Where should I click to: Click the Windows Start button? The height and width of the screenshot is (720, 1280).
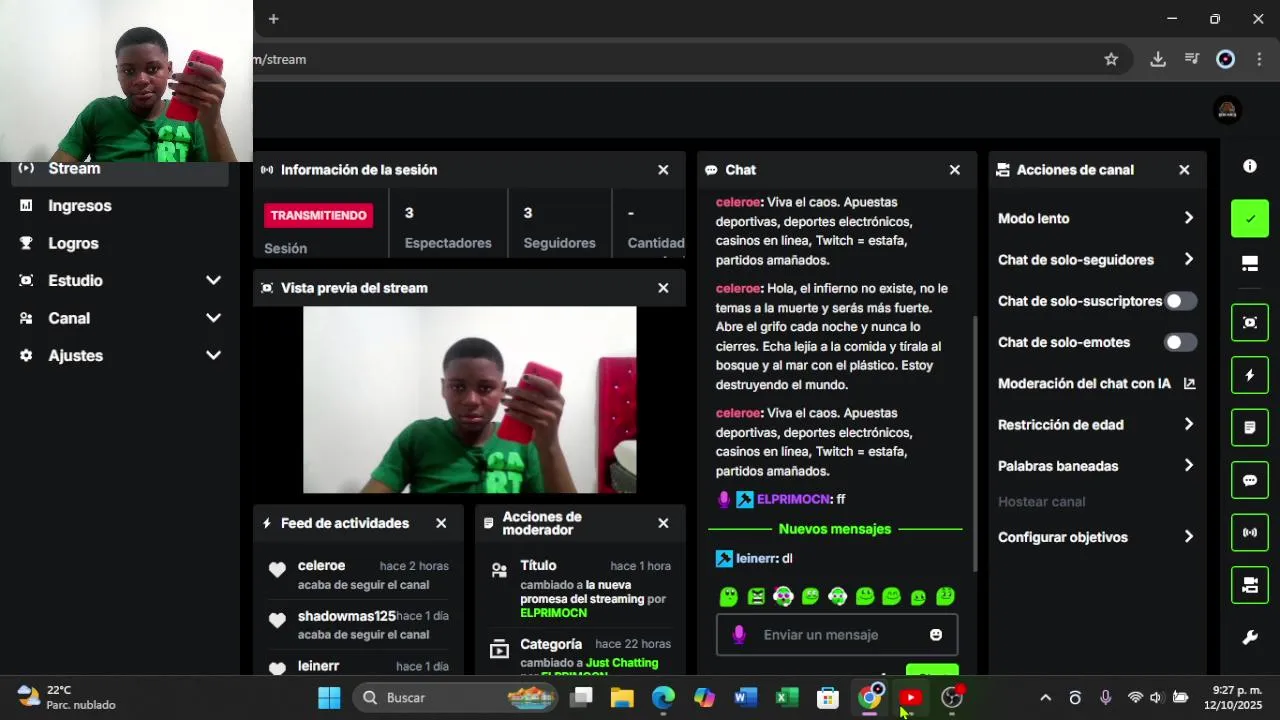click(x=329, y=698)
